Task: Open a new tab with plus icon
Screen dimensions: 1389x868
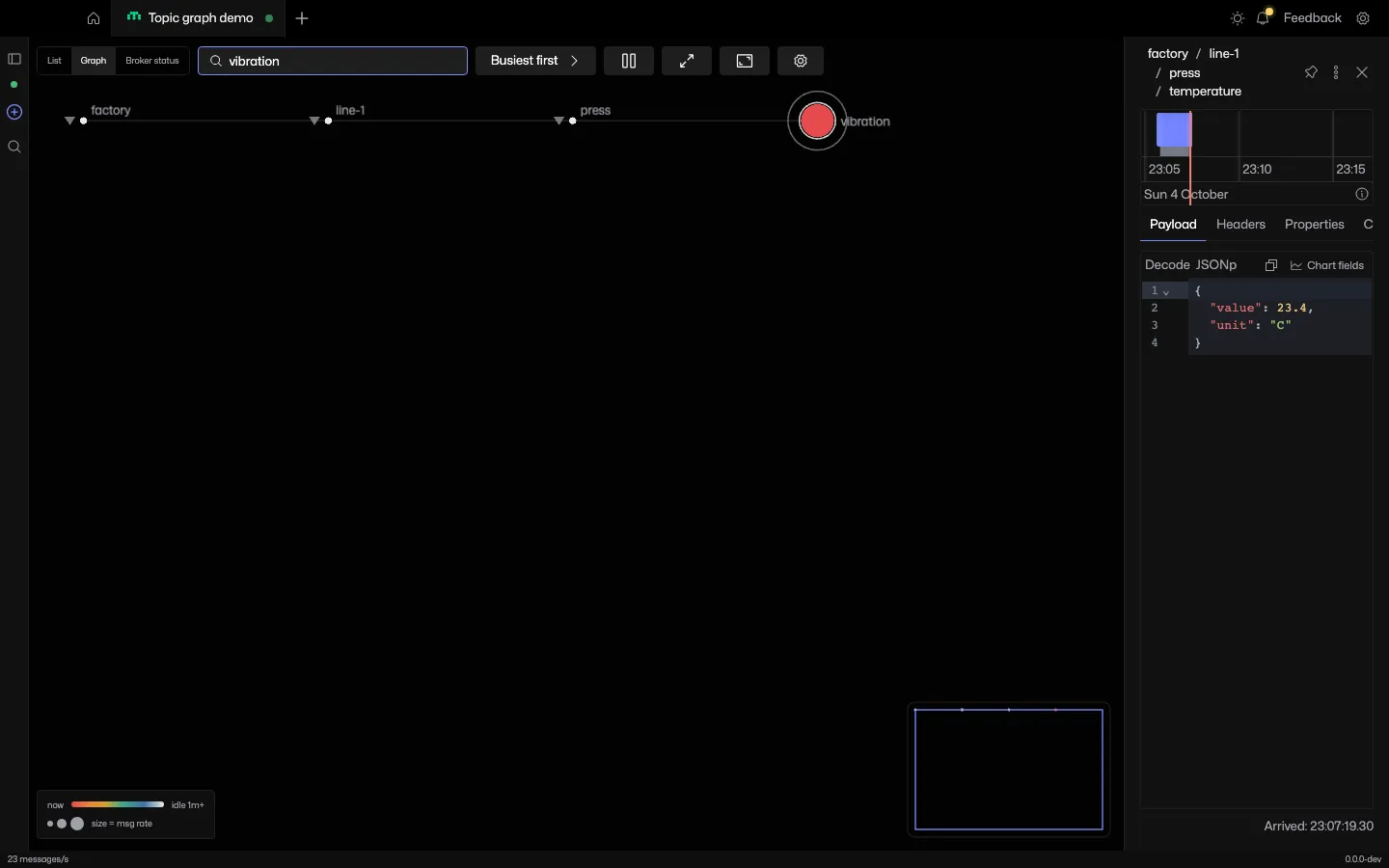Action: 302,18
